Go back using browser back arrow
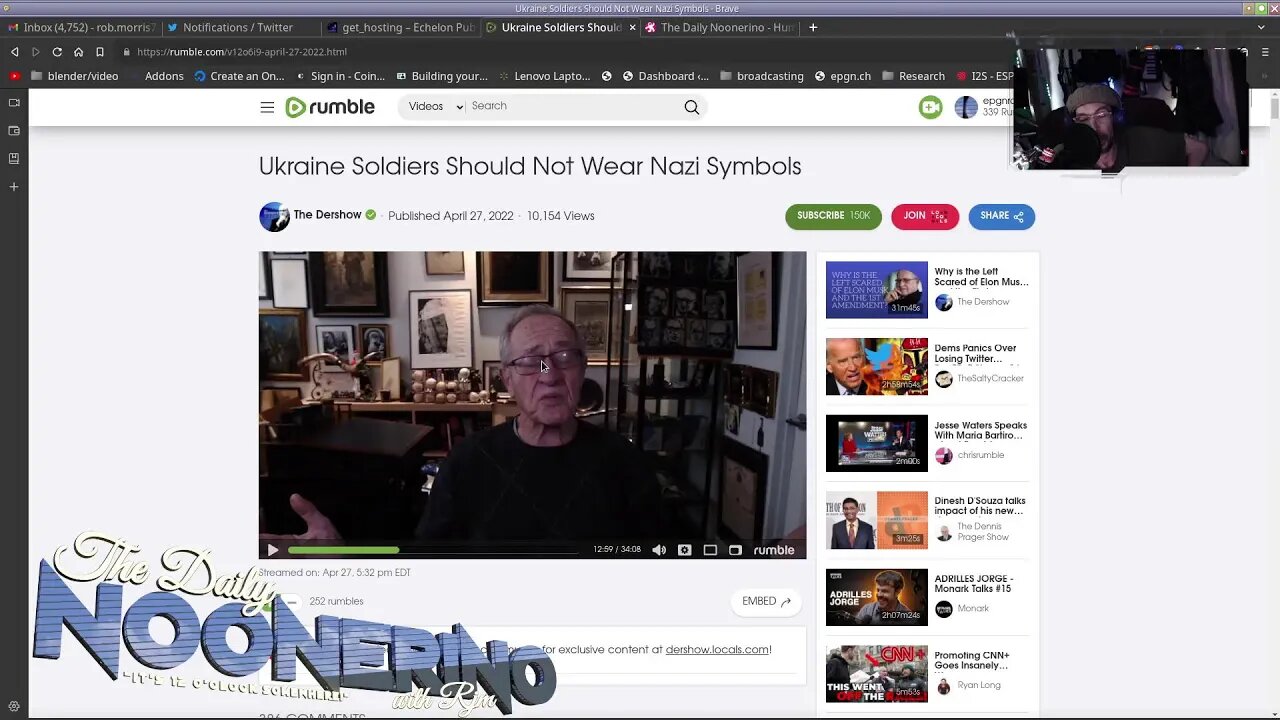1280x720 pixels. pos(14,52)
